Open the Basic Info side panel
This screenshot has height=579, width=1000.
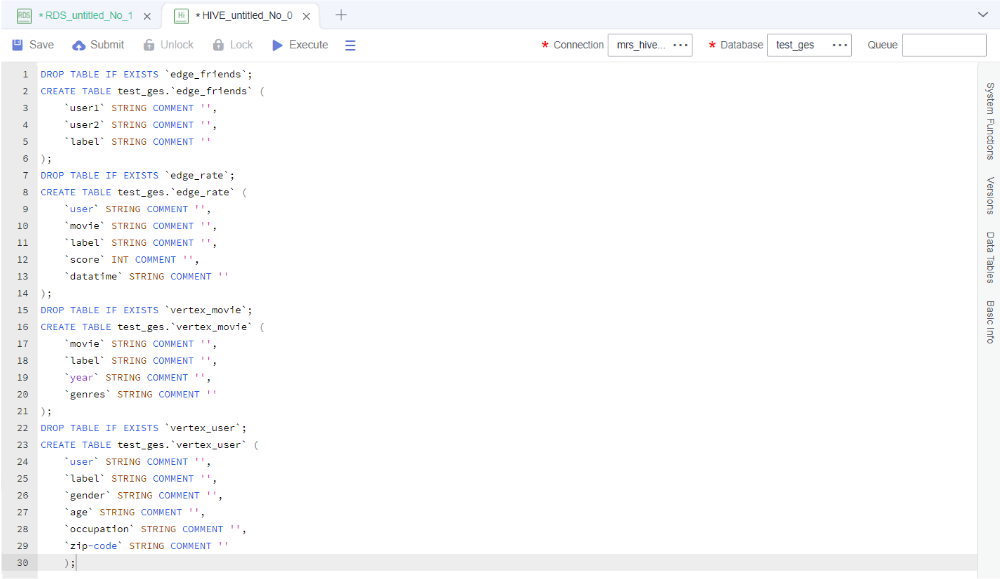pyautogui.click(x=990, y=322)
